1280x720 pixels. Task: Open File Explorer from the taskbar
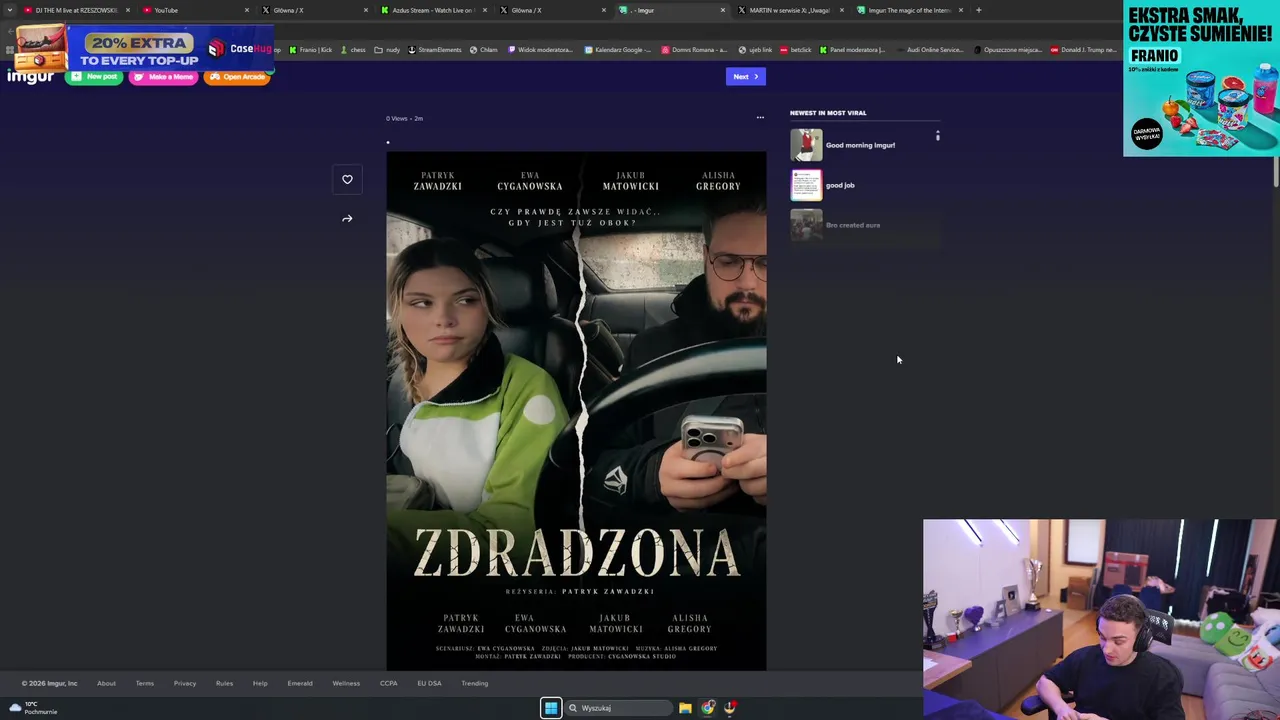(x=685, y=708)
